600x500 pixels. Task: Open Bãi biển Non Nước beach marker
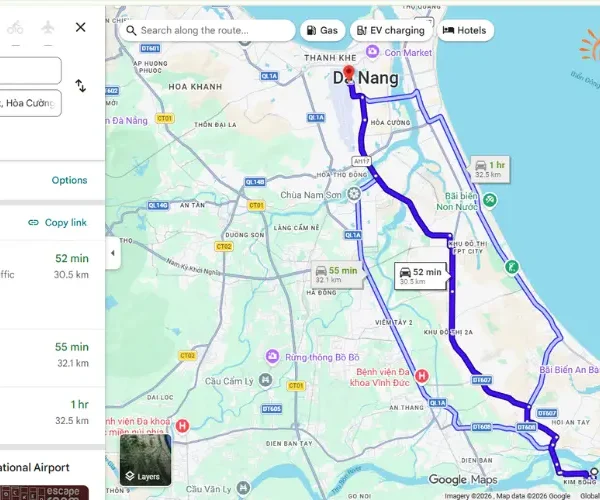[x=490, y=200]
